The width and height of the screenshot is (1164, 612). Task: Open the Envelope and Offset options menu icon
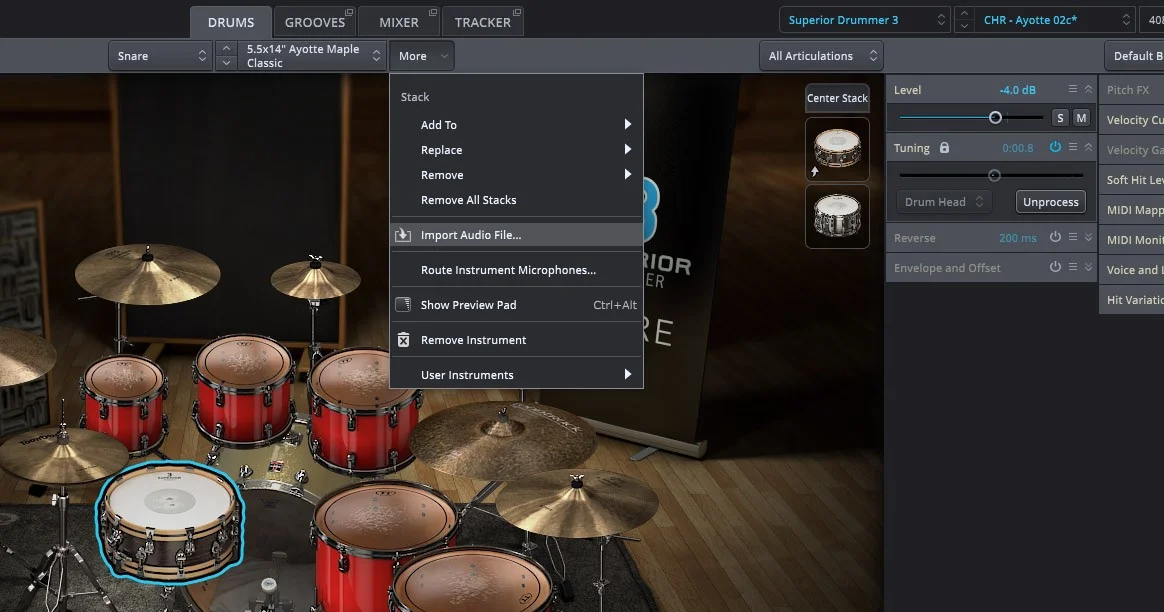click(x=1073, y=267)
